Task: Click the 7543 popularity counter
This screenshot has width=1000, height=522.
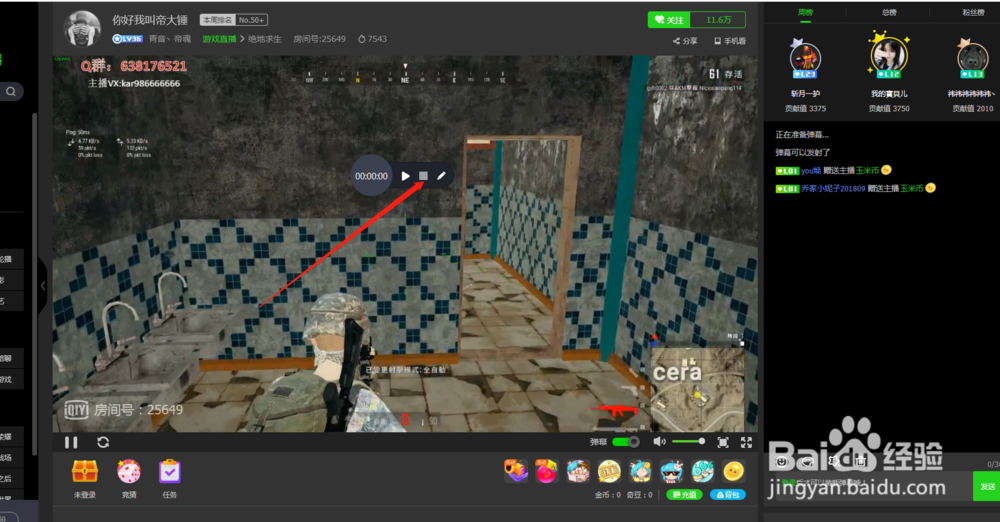Action: tap(372, 39)
